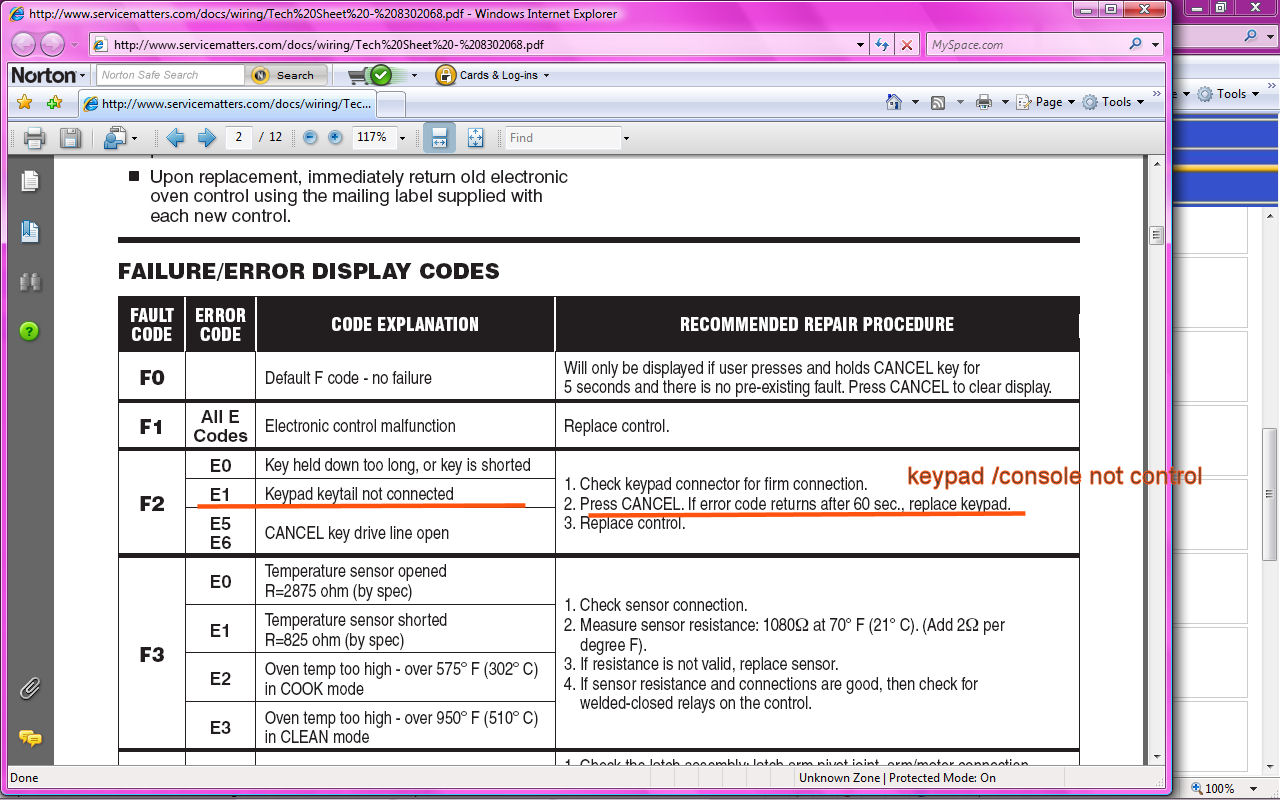Open the Bookmarks panel in left sidebar
The width and height of the screenshot is (1280, 800).
[x=30, y=232]
